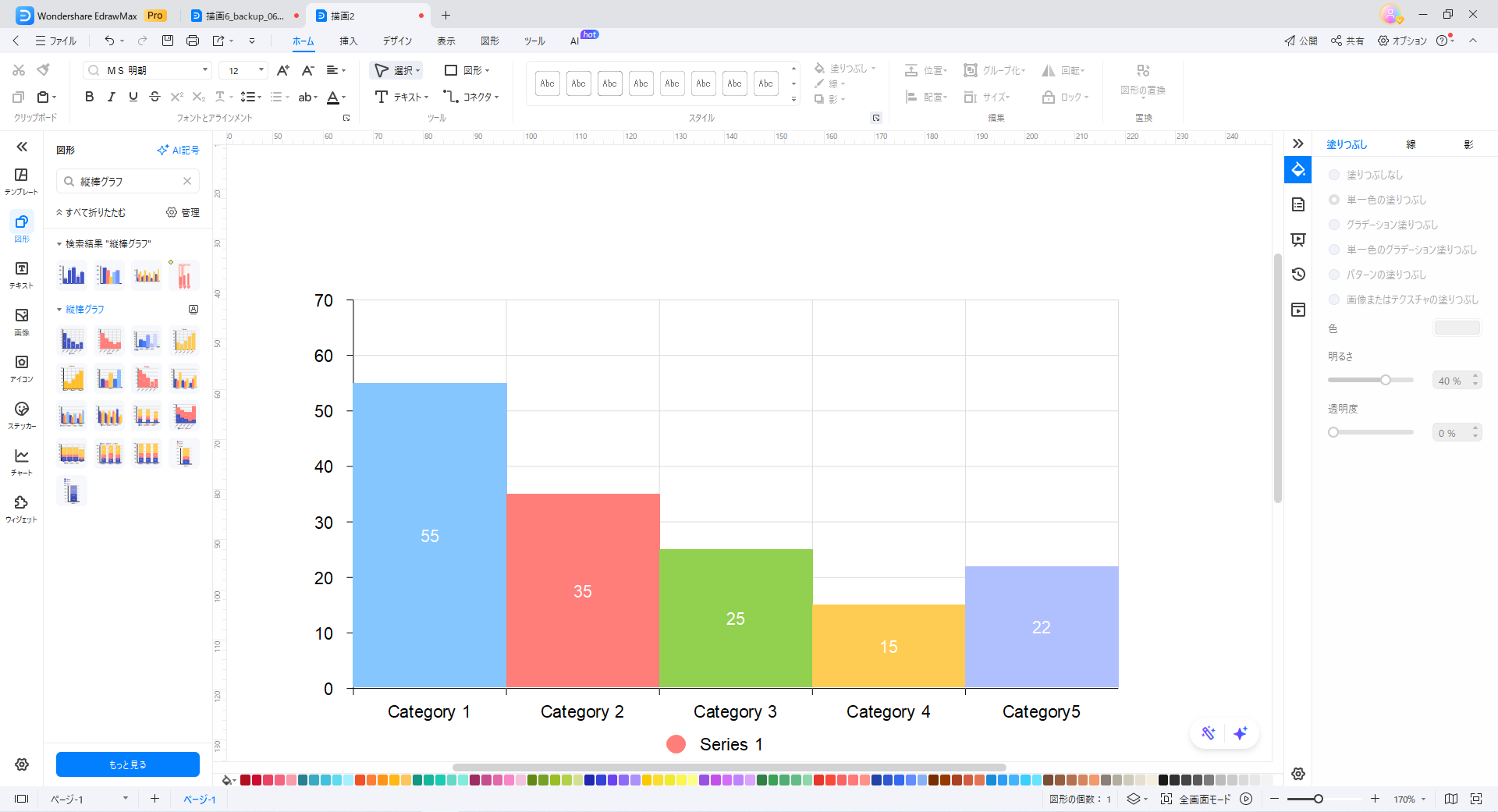Collapse the 縦棒グラフ shape category
This screenshot has height=812, width=1498.
(59, 310)
